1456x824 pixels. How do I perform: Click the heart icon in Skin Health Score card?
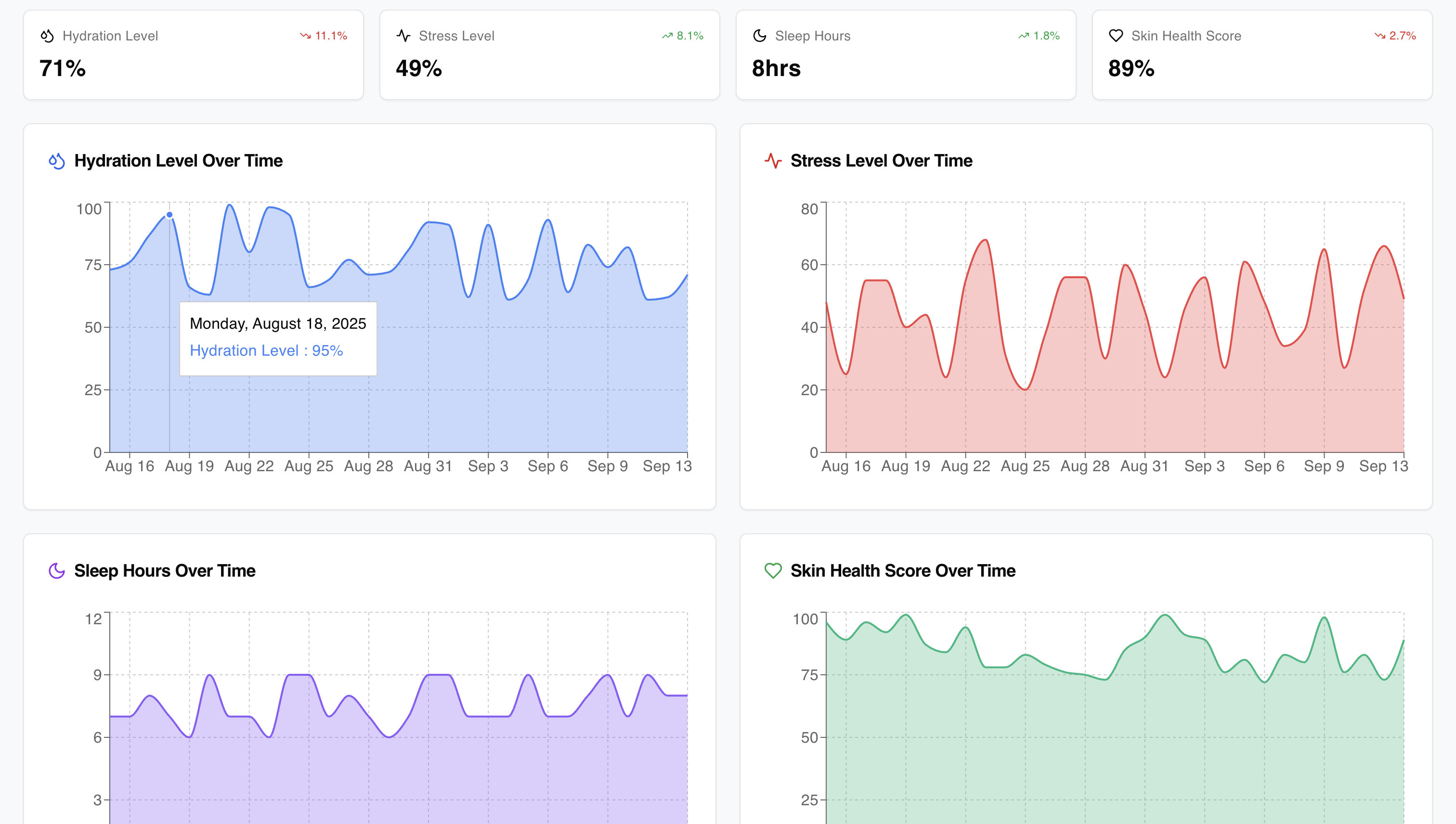pyautogui.click(x=1115, y=36)
